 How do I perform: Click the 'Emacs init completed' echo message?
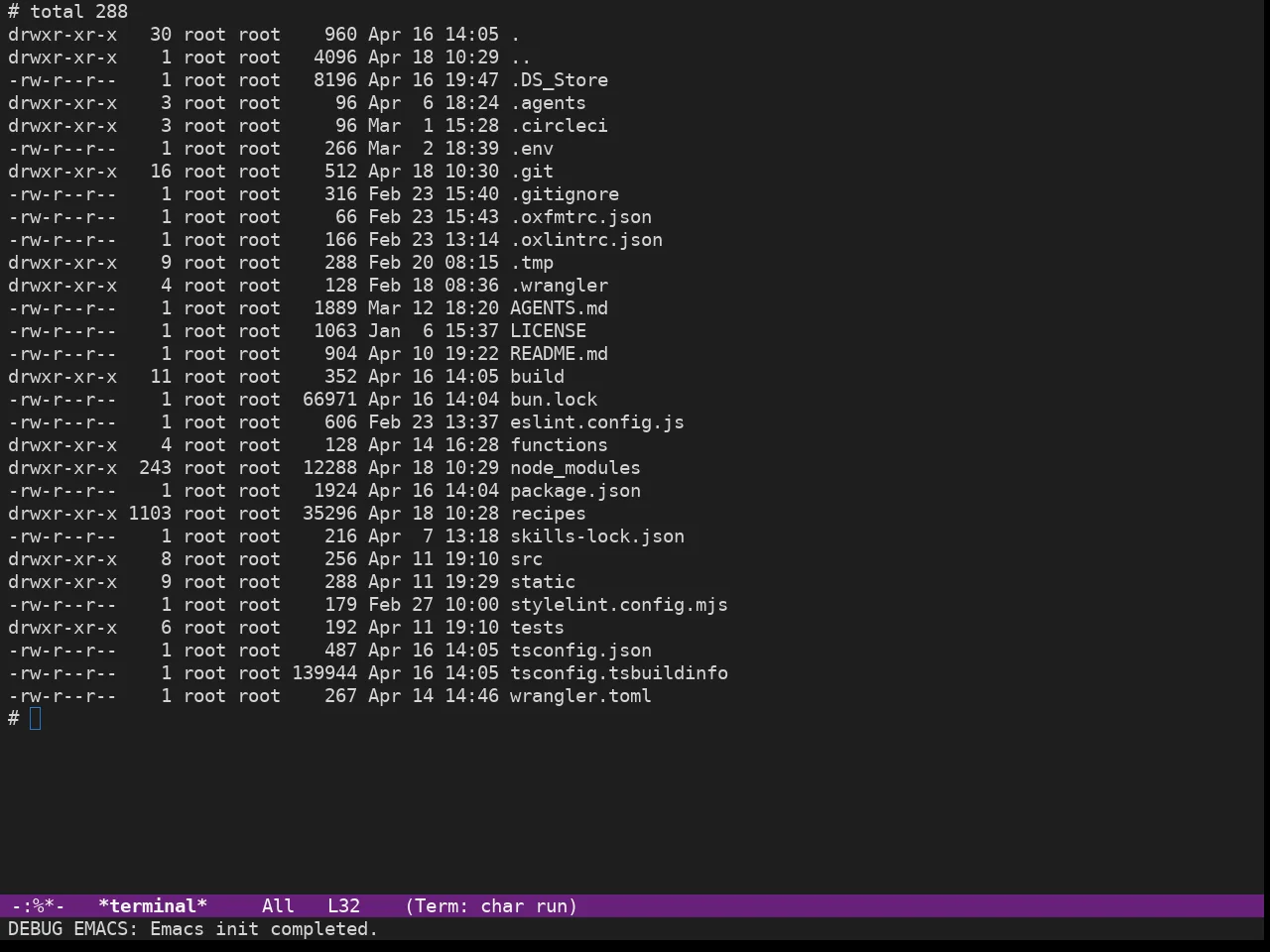tap(264, 929)
